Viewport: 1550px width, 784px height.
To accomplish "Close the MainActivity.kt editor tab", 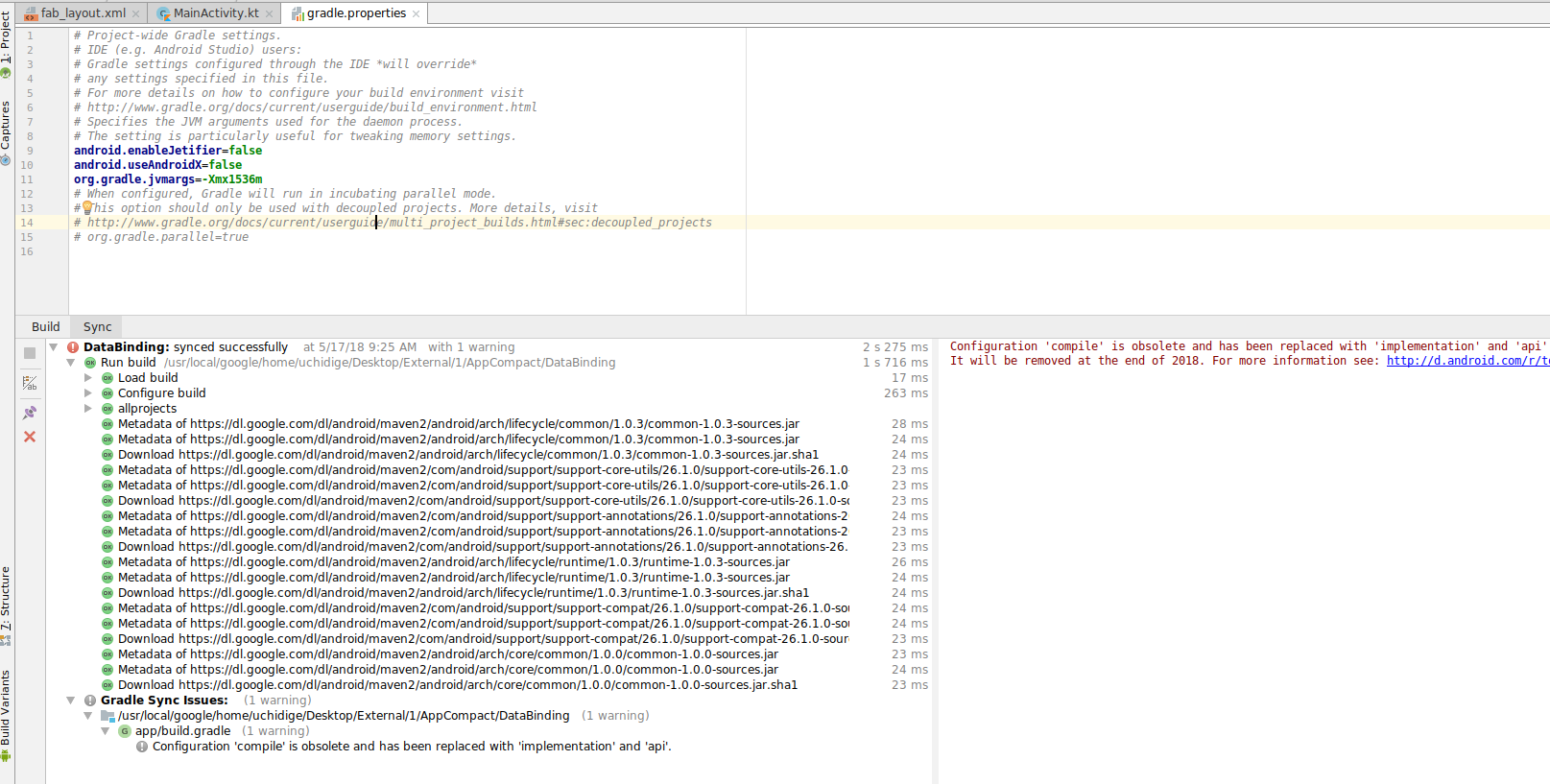I will tap(269, 13).
